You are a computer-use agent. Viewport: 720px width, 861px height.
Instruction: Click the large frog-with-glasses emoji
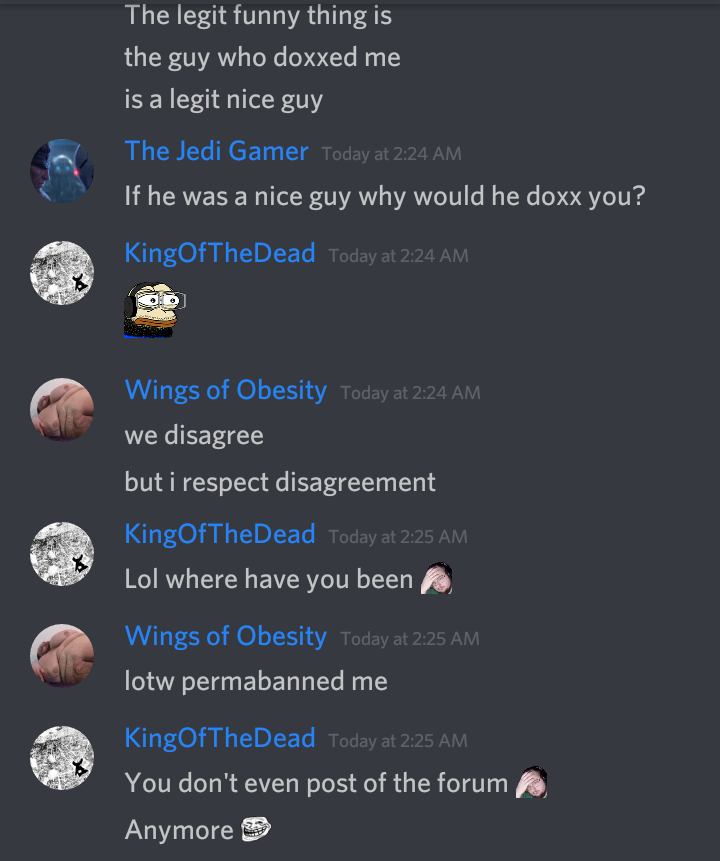pos(154,310)
